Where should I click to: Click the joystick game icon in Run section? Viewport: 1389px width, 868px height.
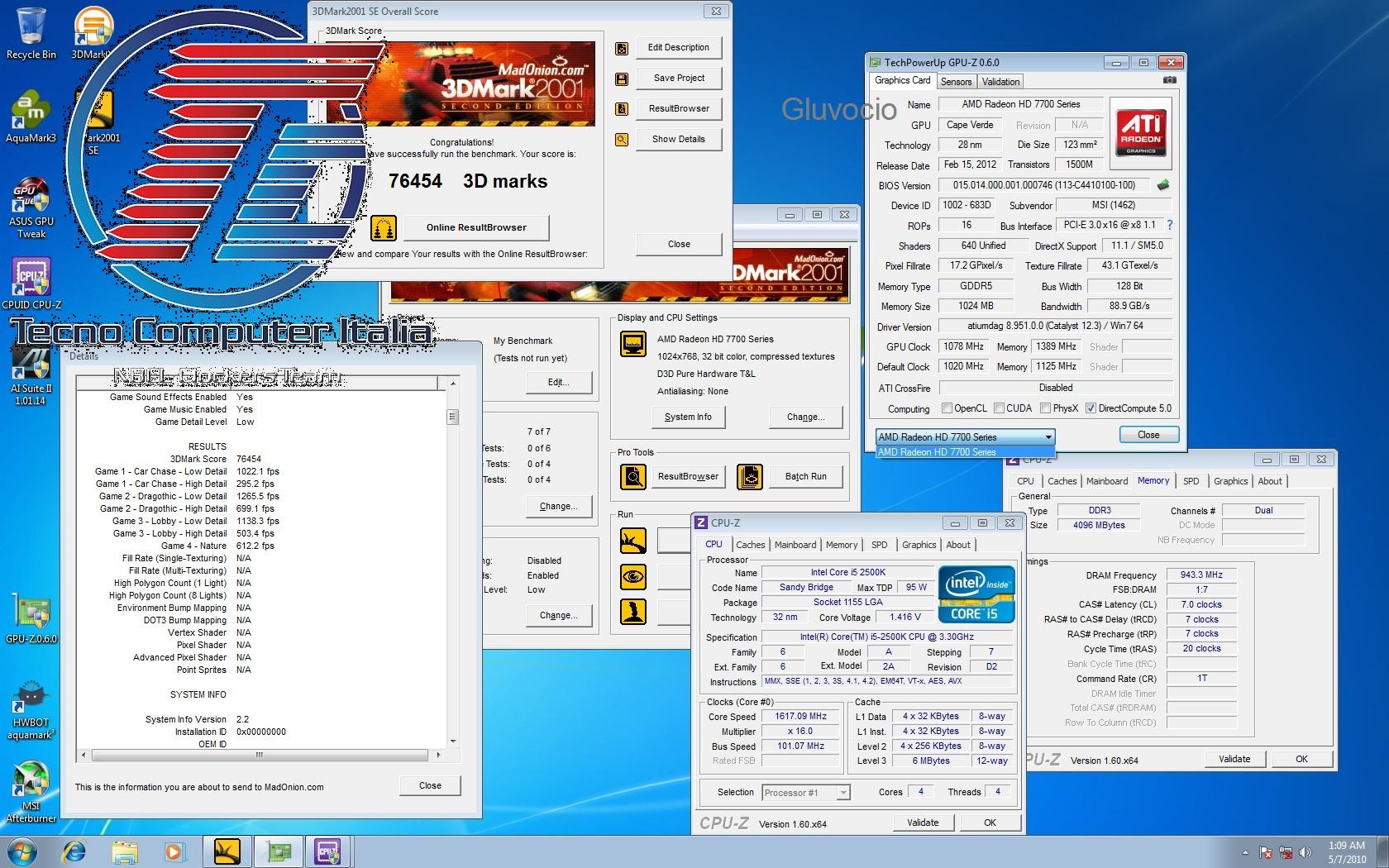(633, 612)
